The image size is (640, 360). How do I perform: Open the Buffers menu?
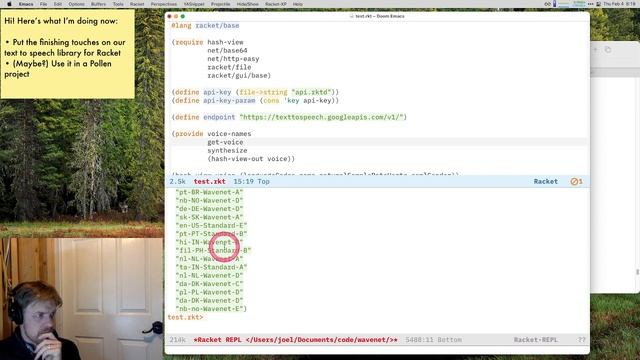point(98,4)
